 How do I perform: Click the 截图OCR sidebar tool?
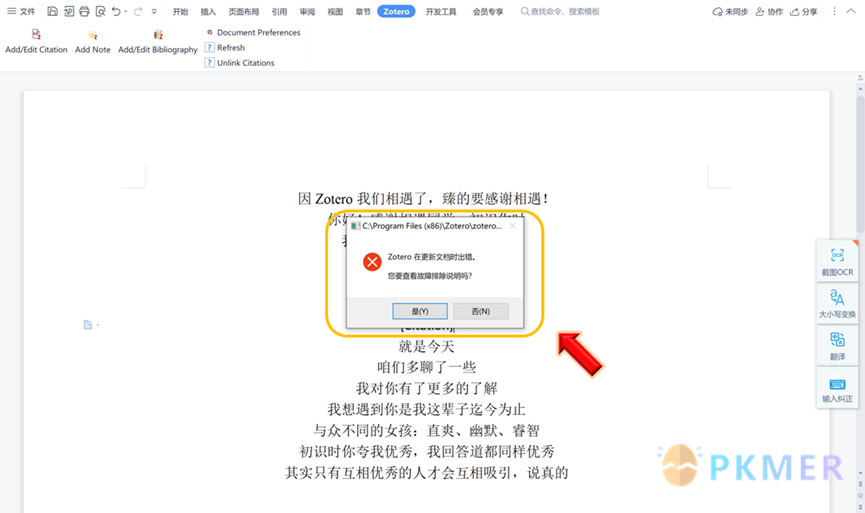pyautogui.click(x=837, y=262)
